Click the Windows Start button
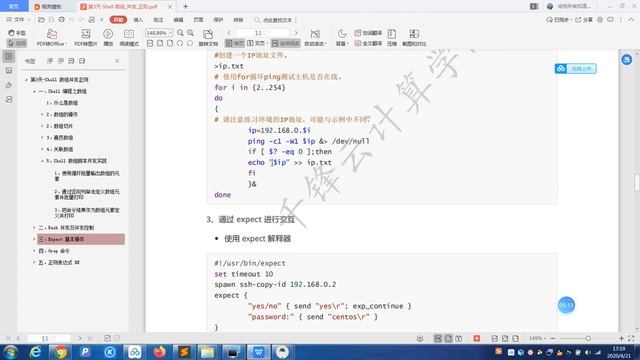The image size is (640, 360). (10, 352)
